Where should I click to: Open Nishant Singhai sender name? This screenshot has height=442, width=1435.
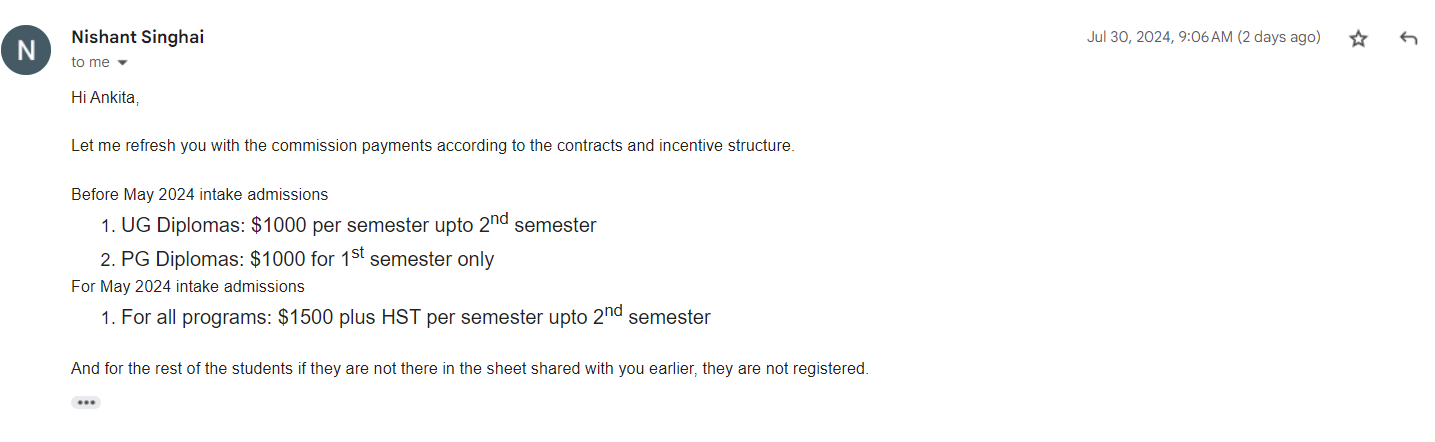point(138,37)
